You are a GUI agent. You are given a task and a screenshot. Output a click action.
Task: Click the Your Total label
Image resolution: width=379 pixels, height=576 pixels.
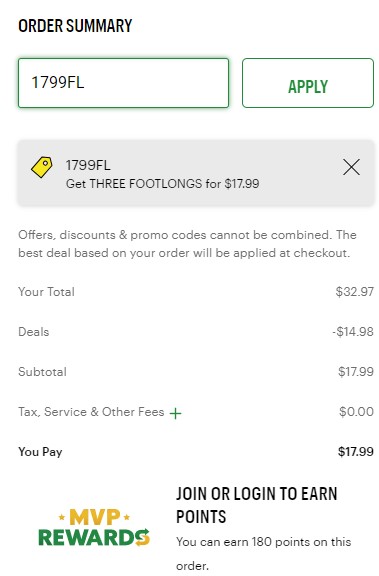pyautogui.click(x=46, y=292)
